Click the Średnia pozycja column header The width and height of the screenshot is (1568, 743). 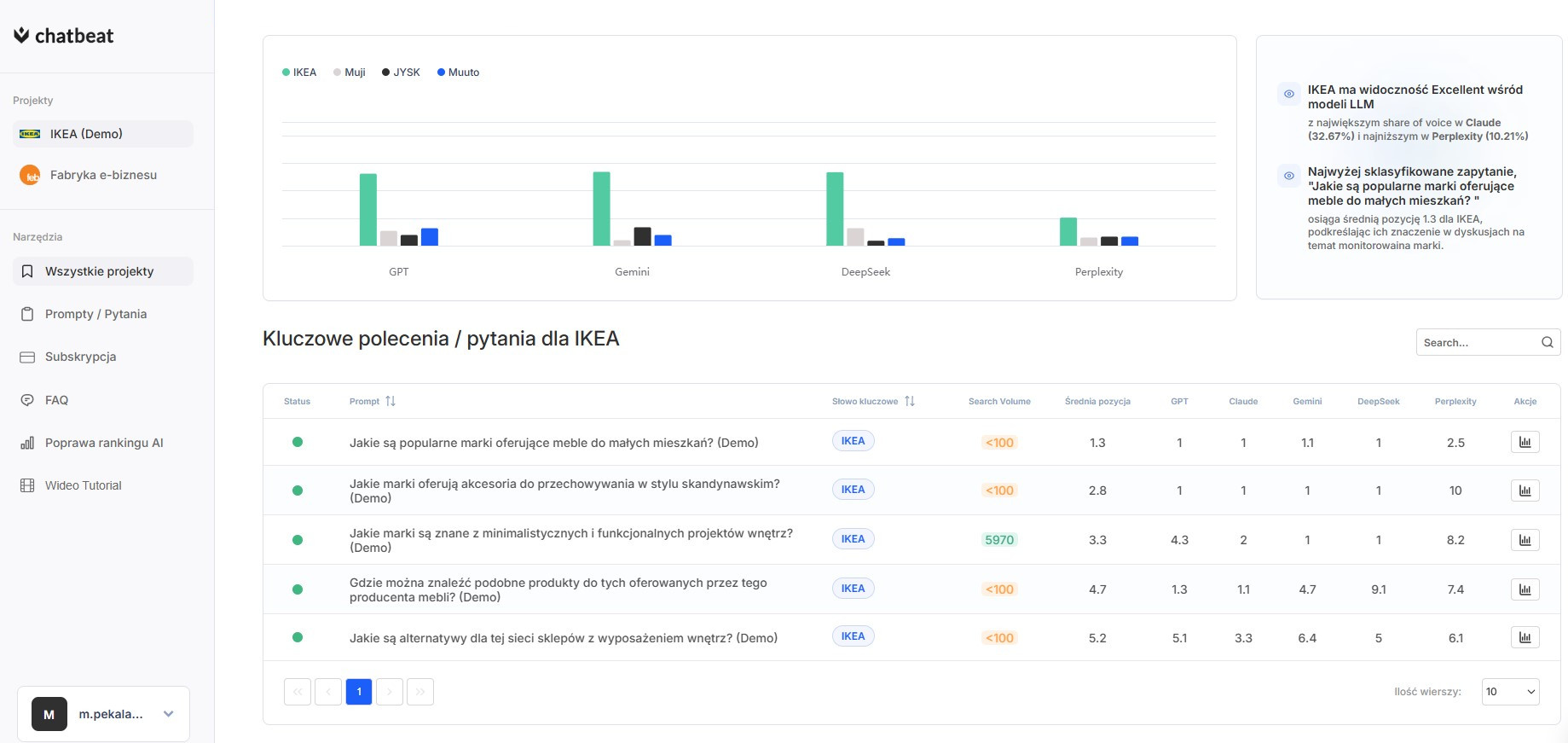click(1097, 401)
